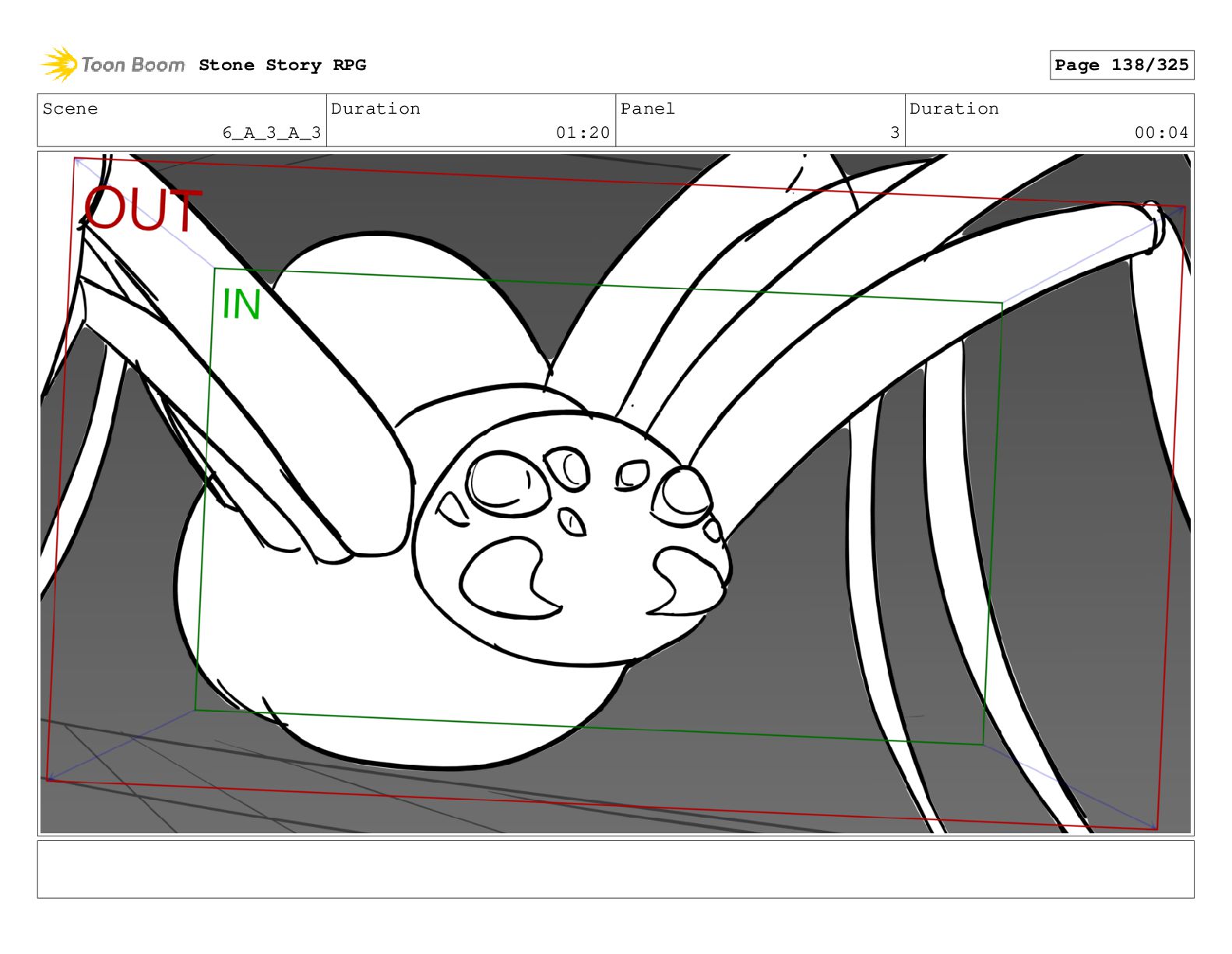Click the scene name '6_A_3_A_3'
This screenshot has height=954, width=1232.
point(272,133)
